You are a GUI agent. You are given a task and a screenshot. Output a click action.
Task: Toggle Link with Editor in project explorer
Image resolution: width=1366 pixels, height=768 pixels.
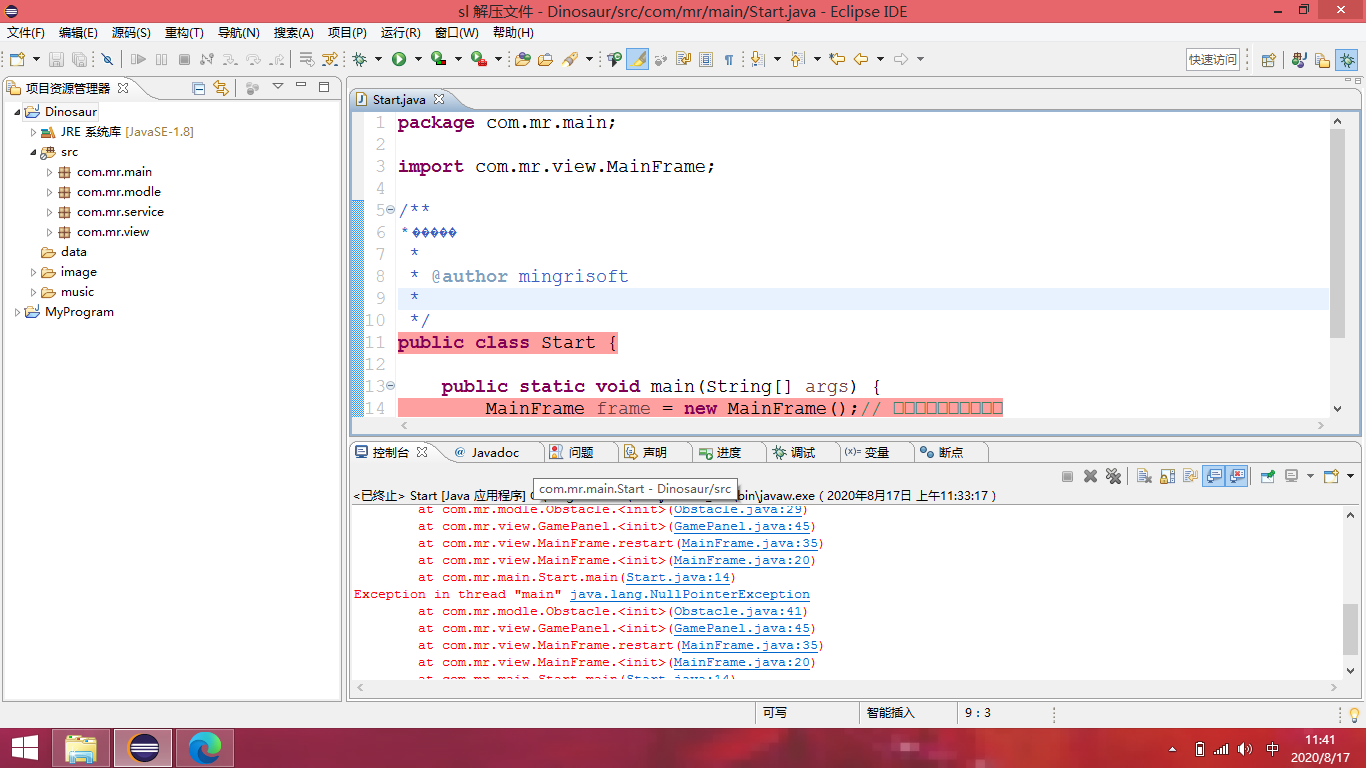pyautogui.click(x=221, y=88)
